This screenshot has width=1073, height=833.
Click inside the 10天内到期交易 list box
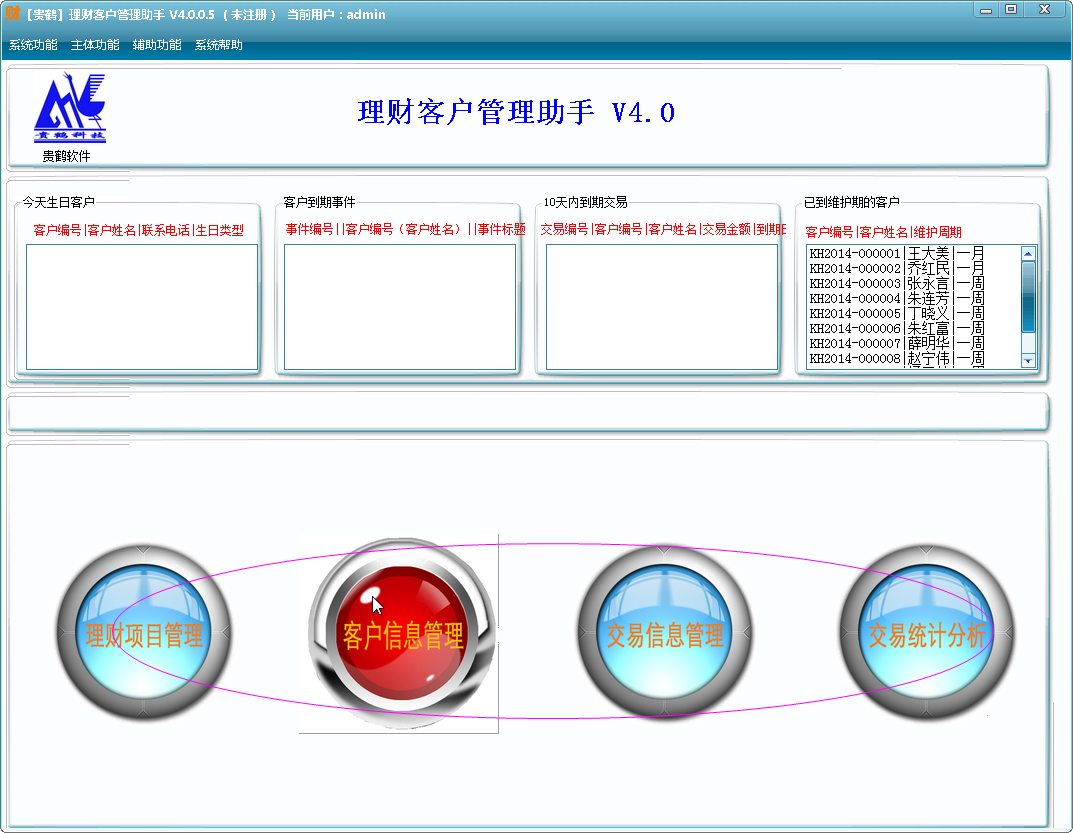tap(662, 307)
